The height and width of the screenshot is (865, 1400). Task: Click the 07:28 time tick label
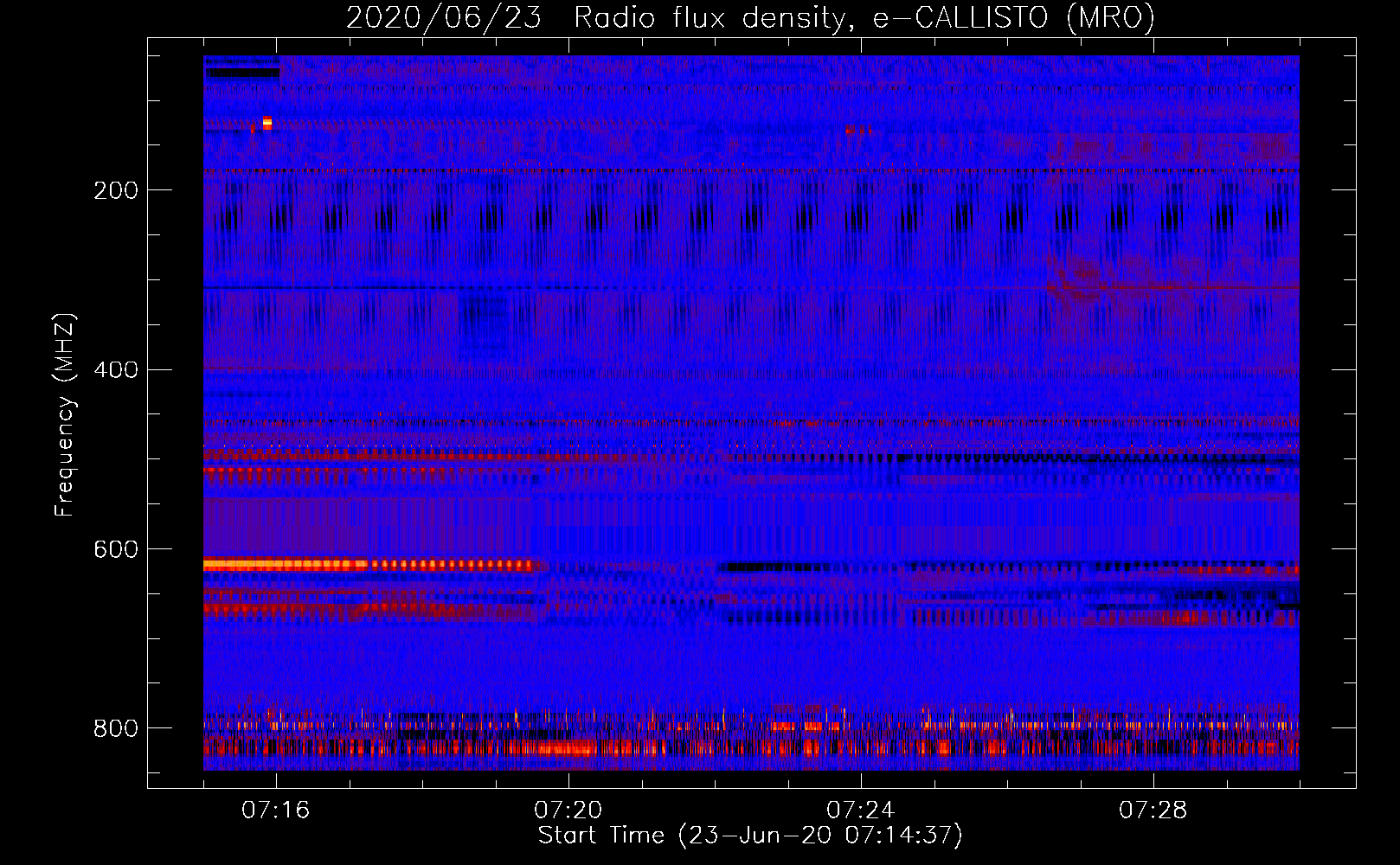click(x=1153, y=810)
